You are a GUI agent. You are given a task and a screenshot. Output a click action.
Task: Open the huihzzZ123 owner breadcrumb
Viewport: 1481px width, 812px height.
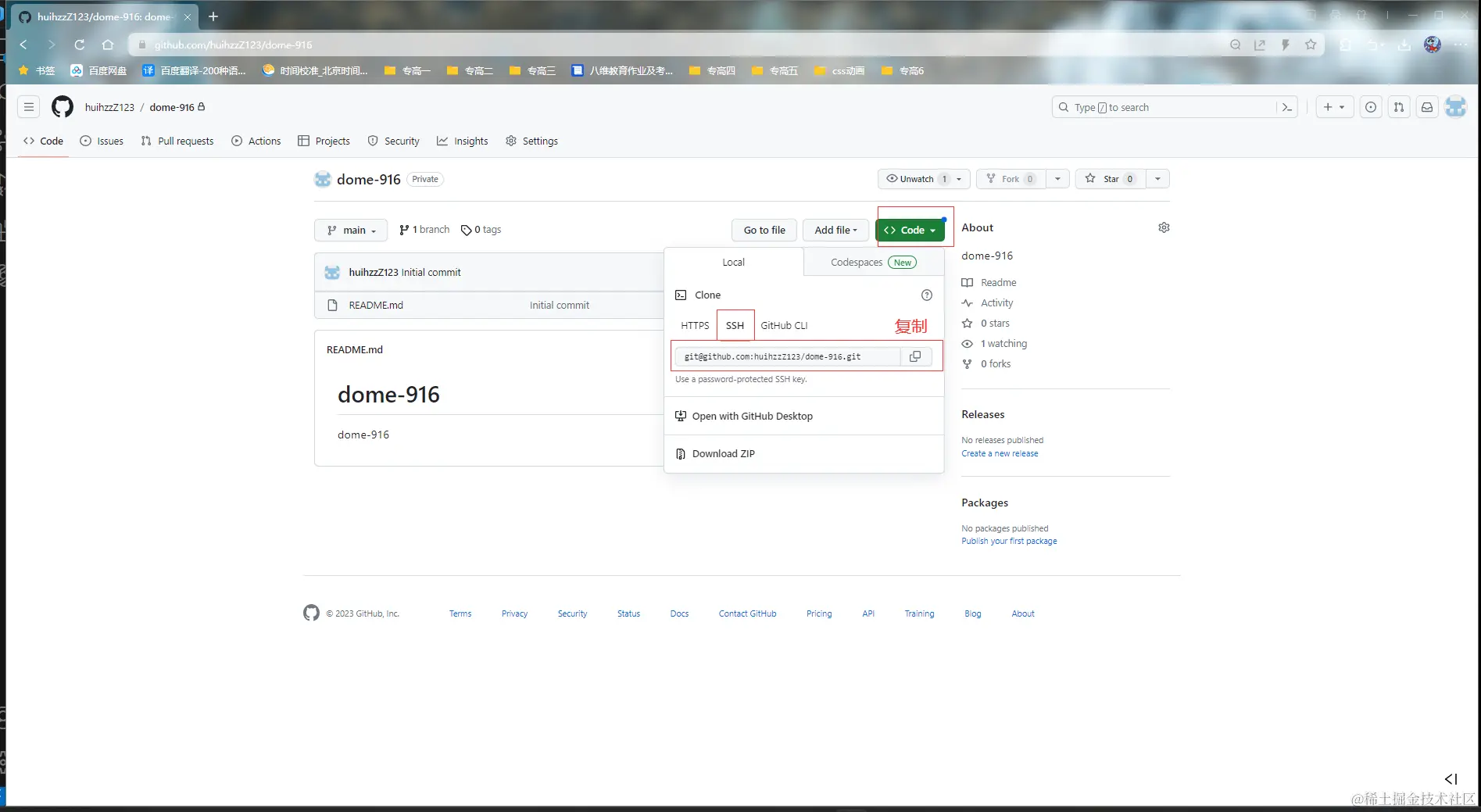click(x=109, y=107)
